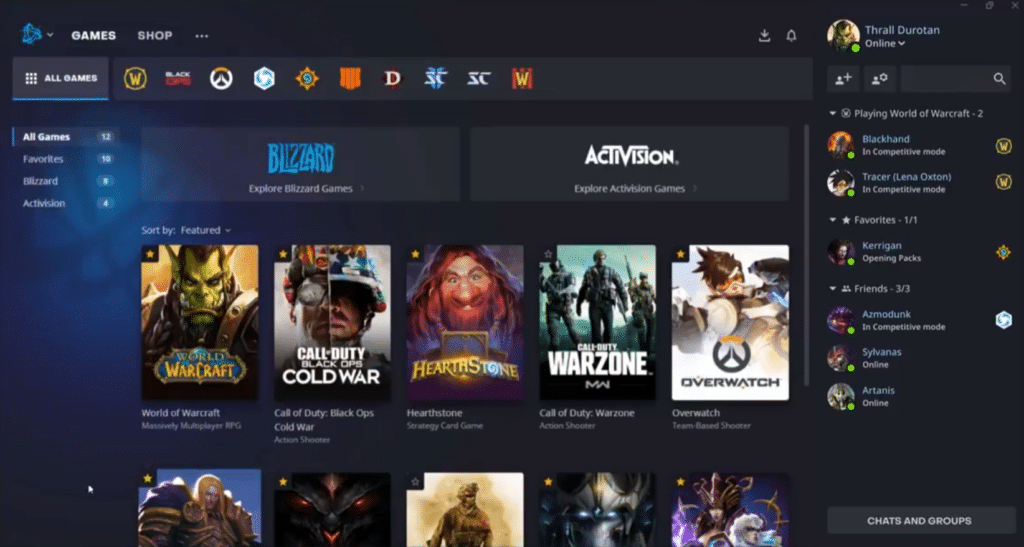Open the notifications bell
The width and height of the screenshot is (1024, 547).
pos(791,36)
